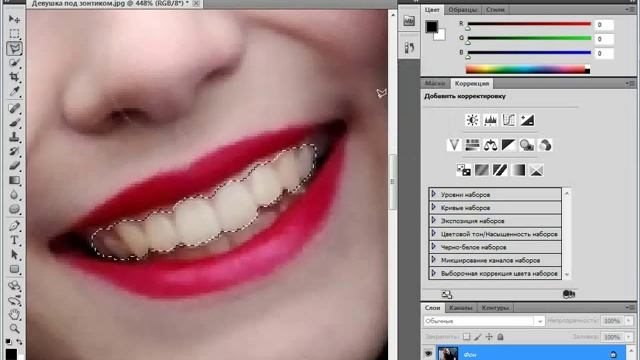Select the Quick Selection tool

pyautogui.click(x=14, y=62)
